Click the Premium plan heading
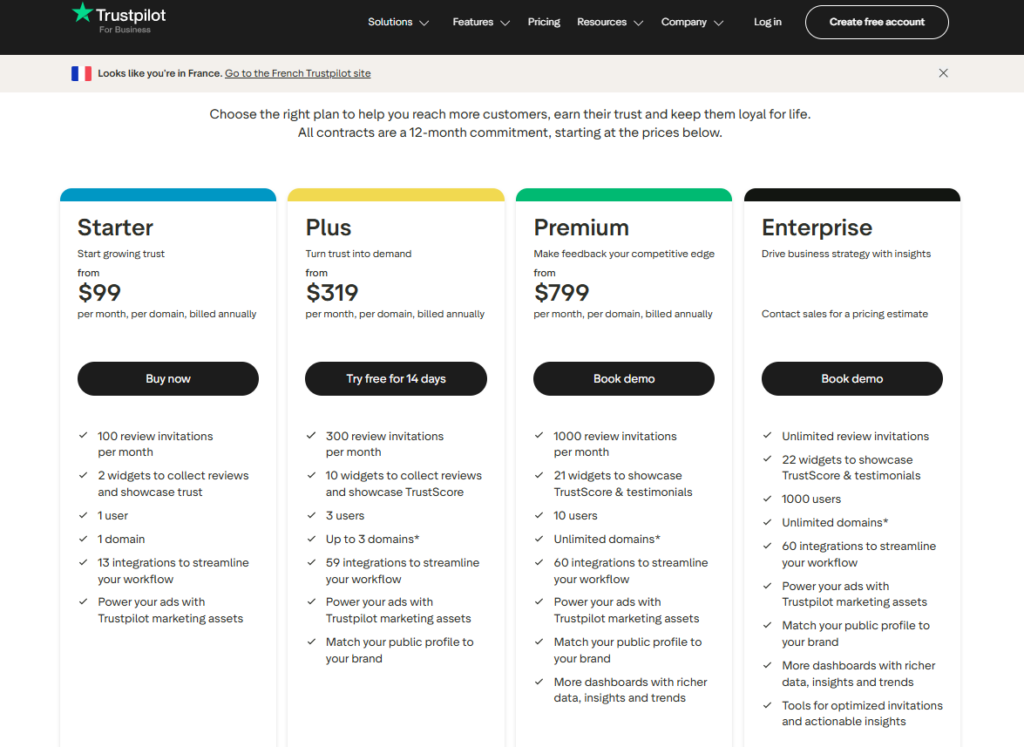This screenshot has height=747, width=1024. click(581, 227)
